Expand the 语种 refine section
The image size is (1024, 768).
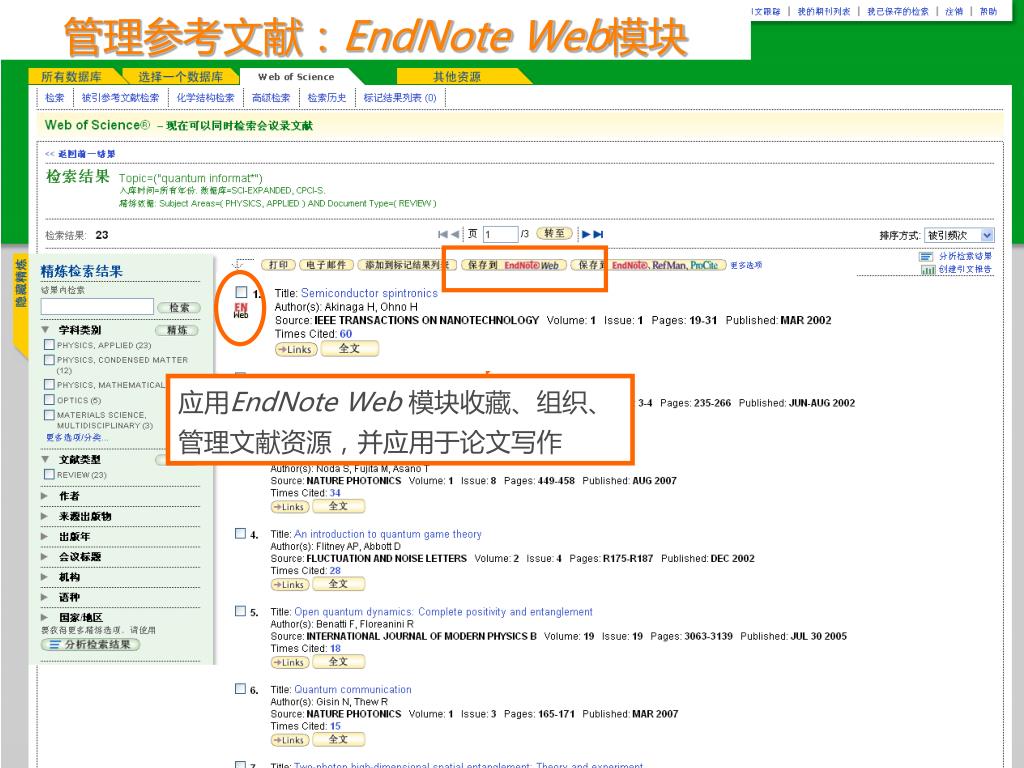44,597
